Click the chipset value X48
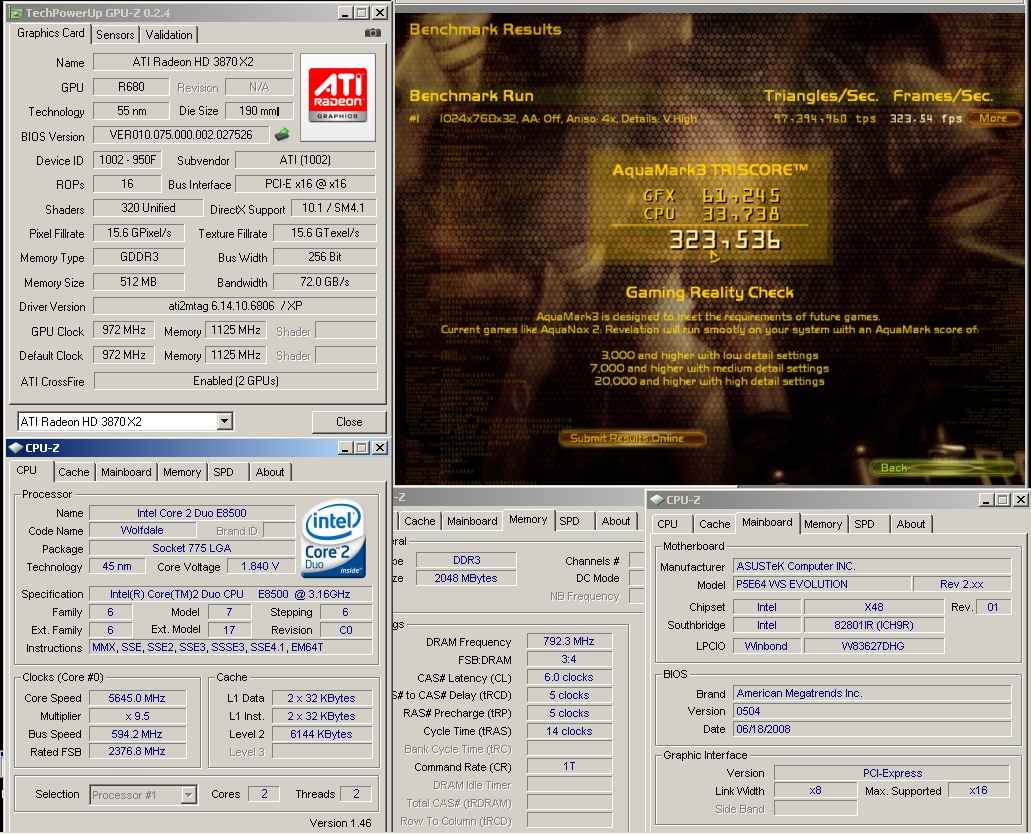 click(874, 607)
